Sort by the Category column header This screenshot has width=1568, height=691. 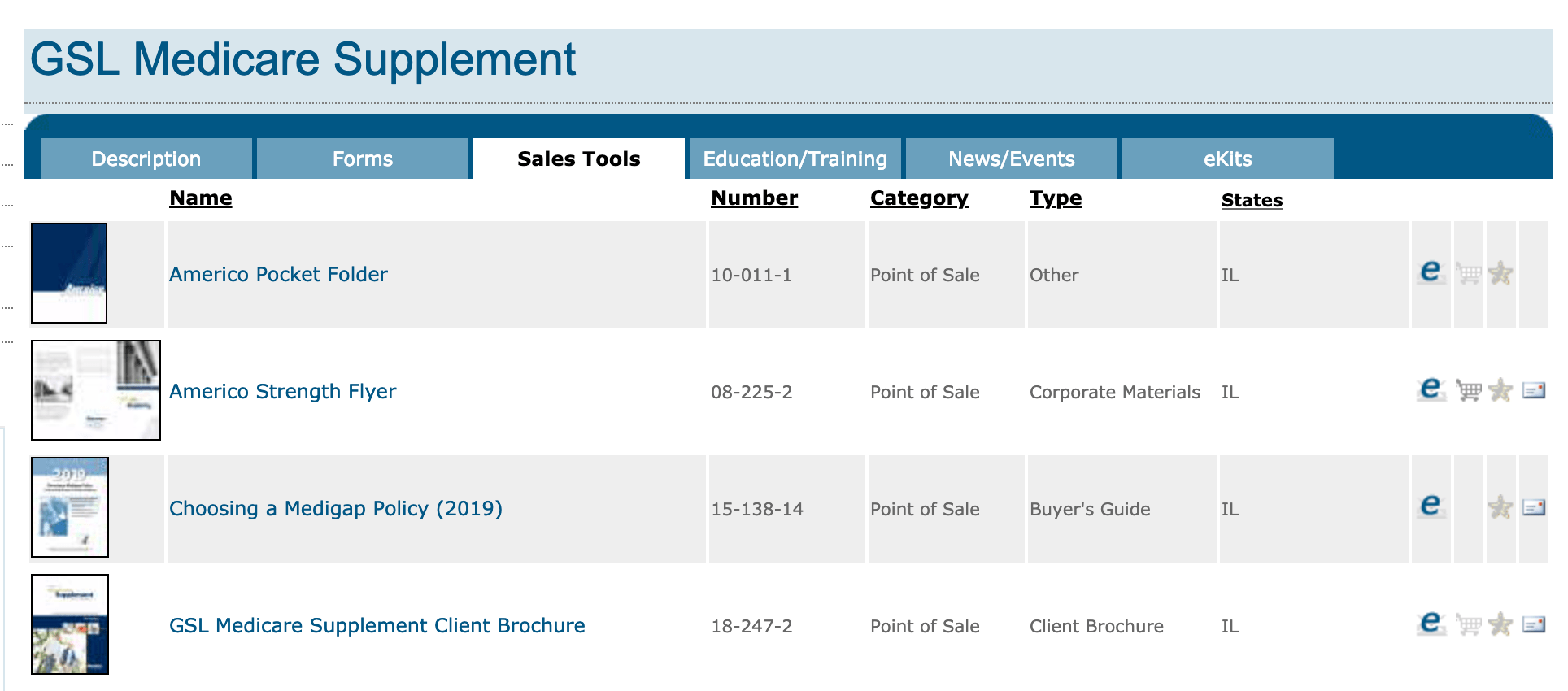tap(919, 198)
